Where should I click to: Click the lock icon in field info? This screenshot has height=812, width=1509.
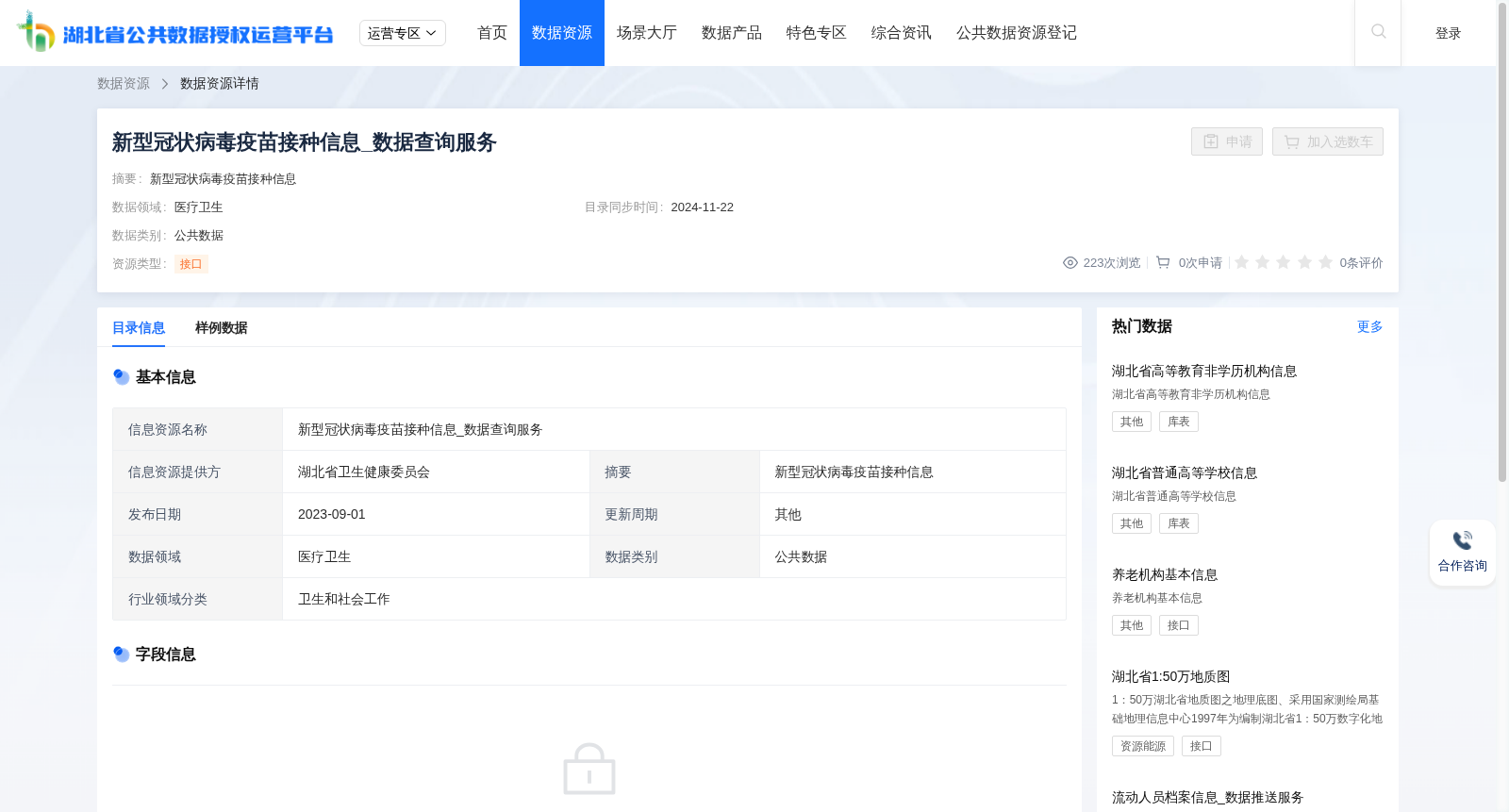pyautogui.click(x=589, y=770)
